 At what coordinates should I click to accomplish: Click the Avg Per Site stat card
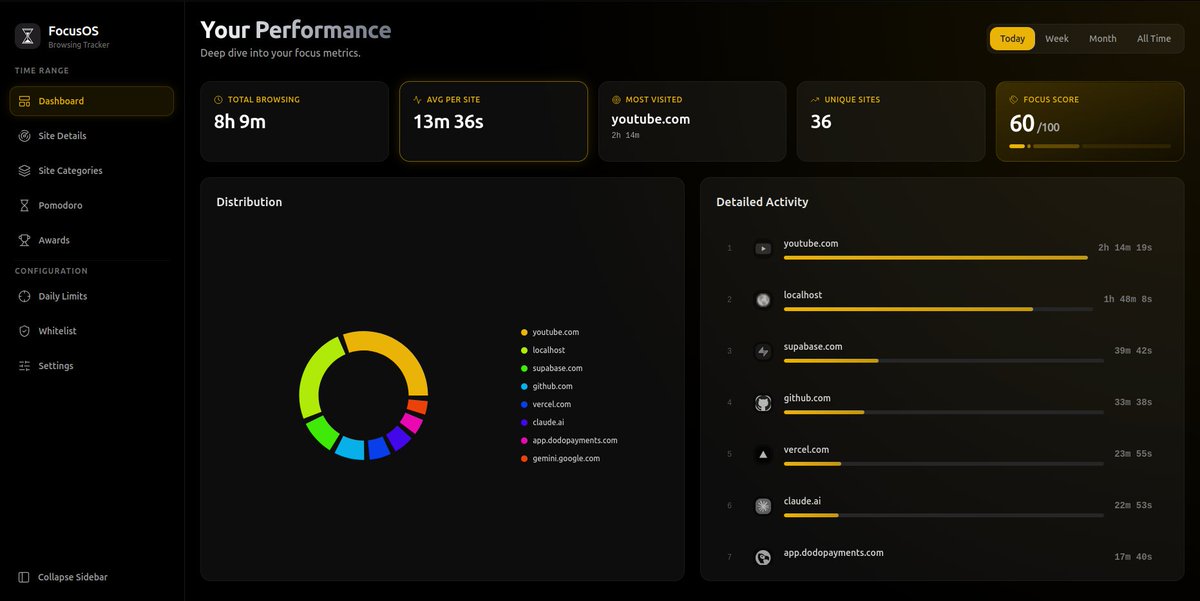pyautogui.click(x=493, y=121)
